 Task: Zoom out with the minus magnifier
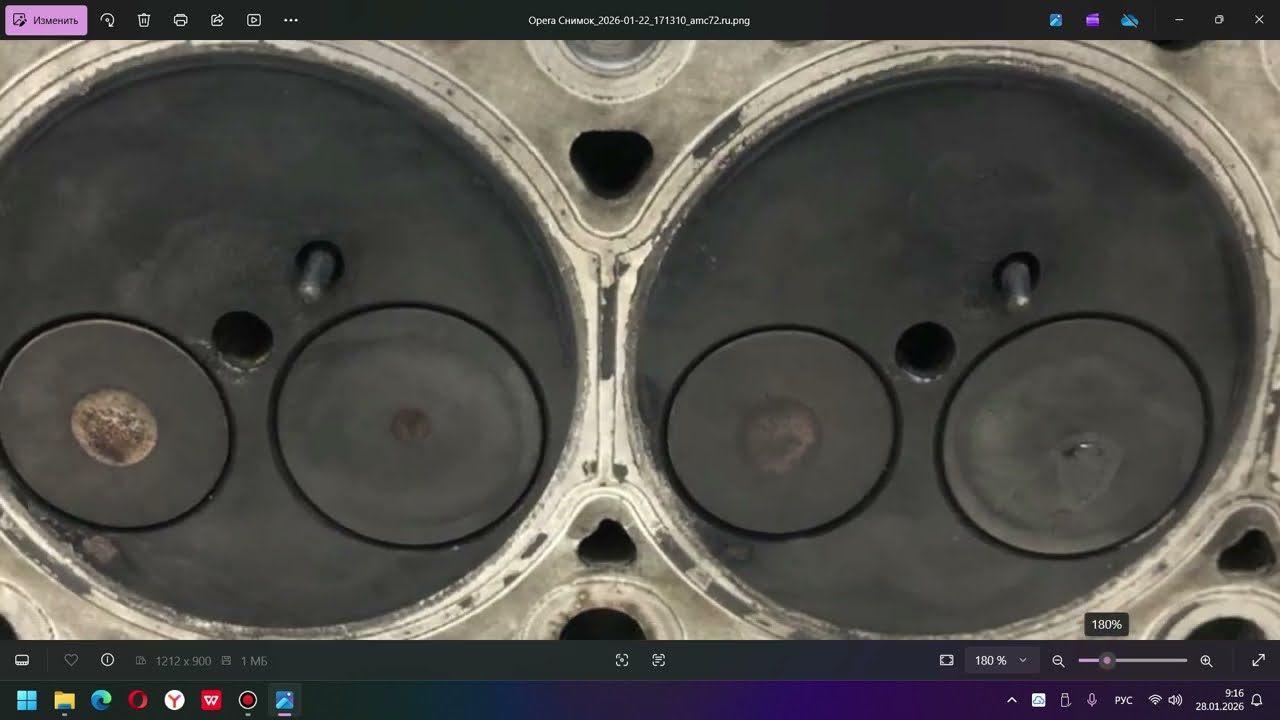[1058, 660]
